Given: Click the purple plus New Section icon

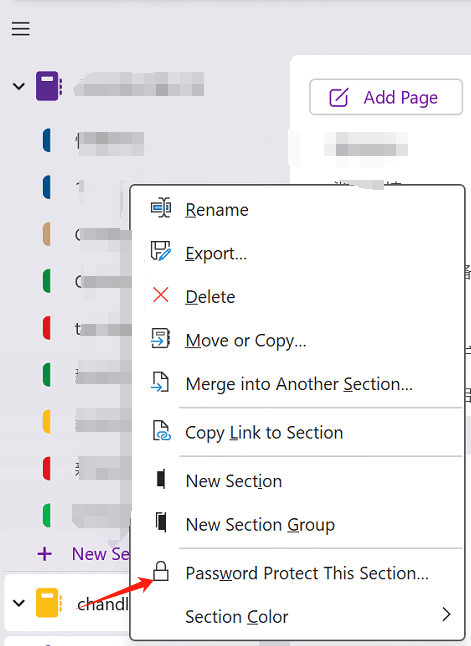Looking at the screenshot, I should coord(45,554).
